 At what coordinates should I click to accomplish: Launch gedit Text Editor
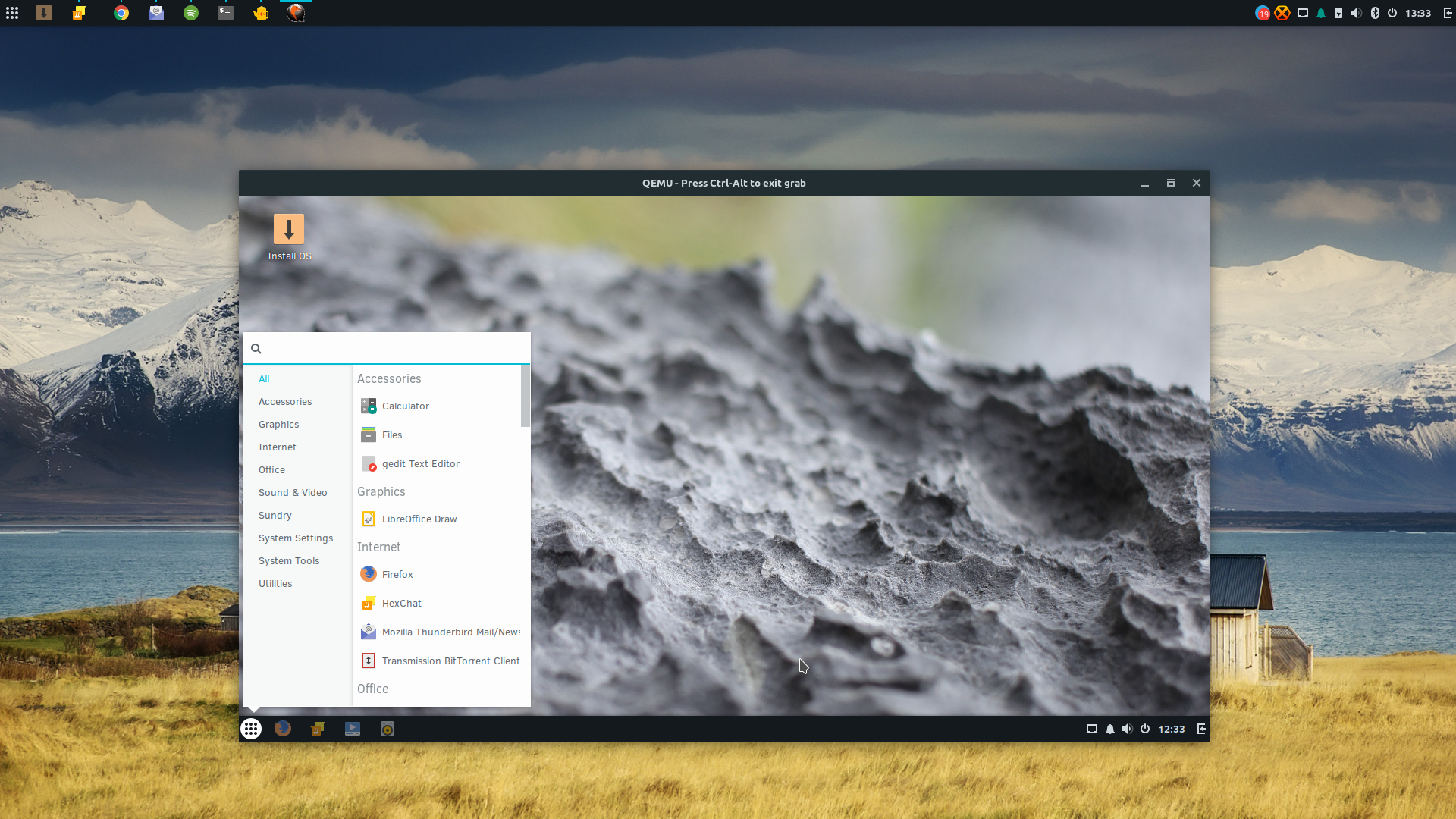(437, 464)
